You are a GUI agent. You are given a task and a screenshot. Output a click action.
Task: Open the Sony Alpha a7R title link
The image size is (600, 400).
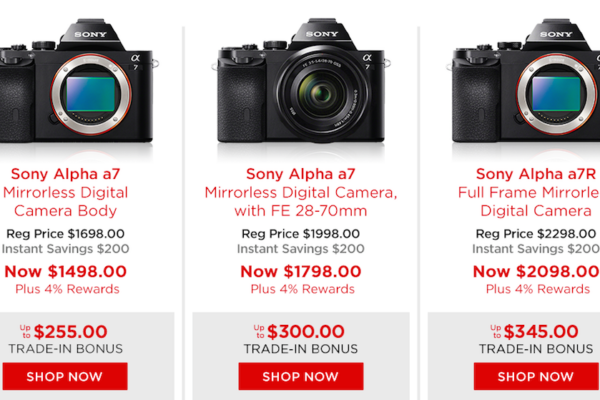(537, 174)
